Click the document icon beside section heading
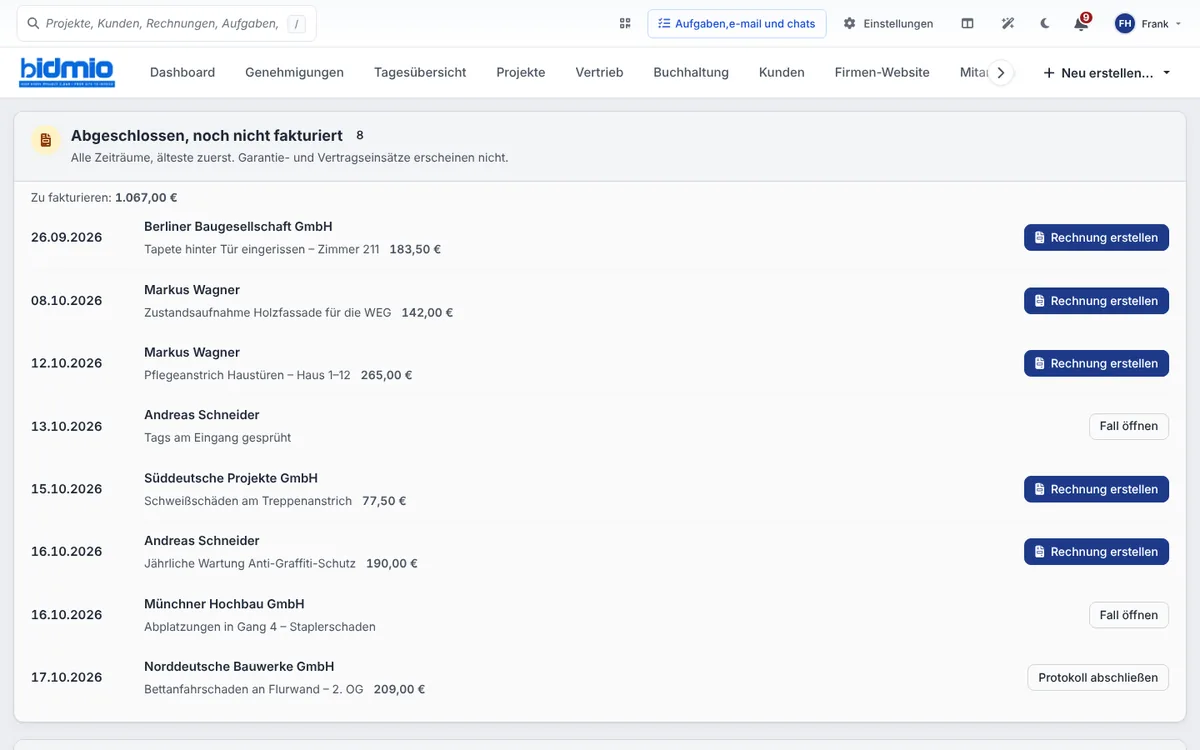Image resolution: width=1200 pixels, height=750 pixels. coord(45,141)
